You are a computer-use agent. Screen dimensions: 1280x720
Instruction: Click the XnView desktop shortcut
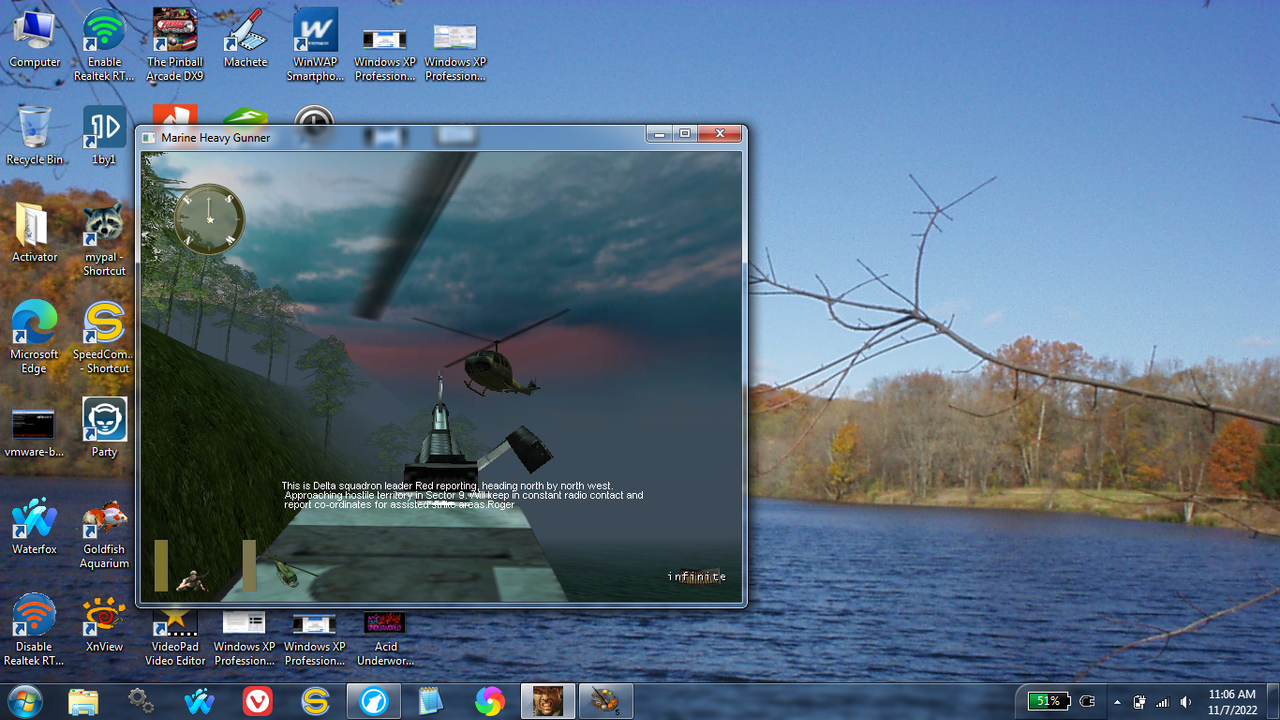[104, 624]
